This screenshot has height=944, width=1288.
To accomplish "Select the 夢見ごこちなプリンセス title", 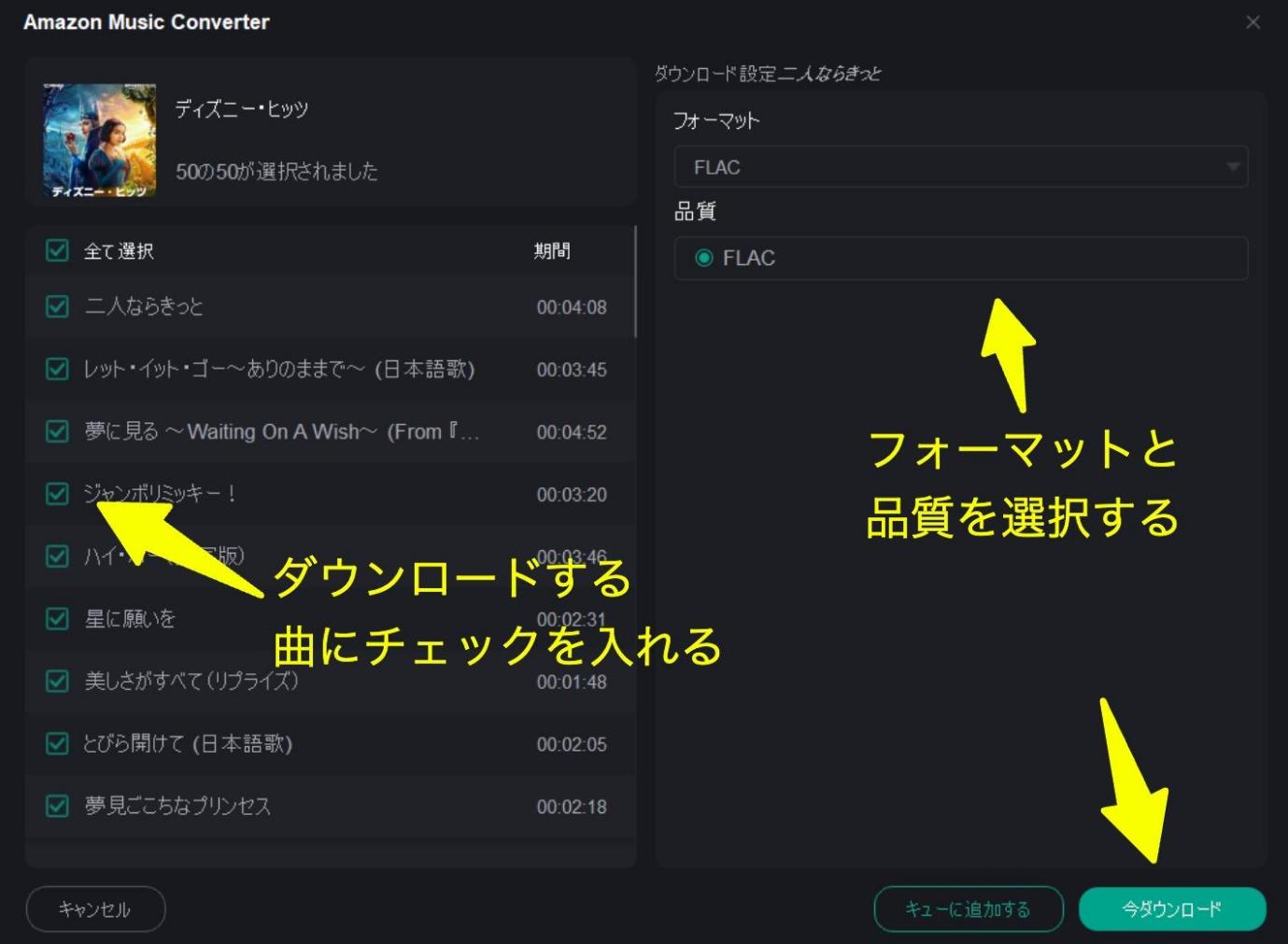I will click(177, 806).
